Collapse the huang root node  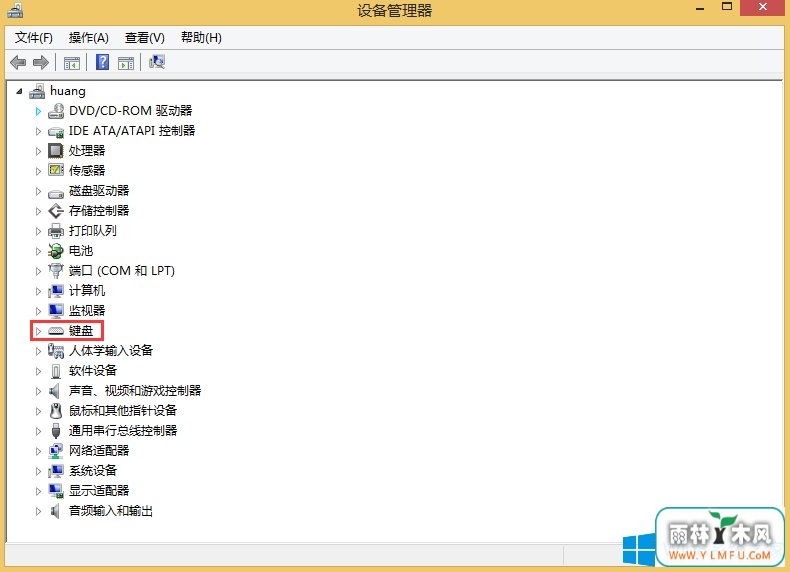(19, 91)
